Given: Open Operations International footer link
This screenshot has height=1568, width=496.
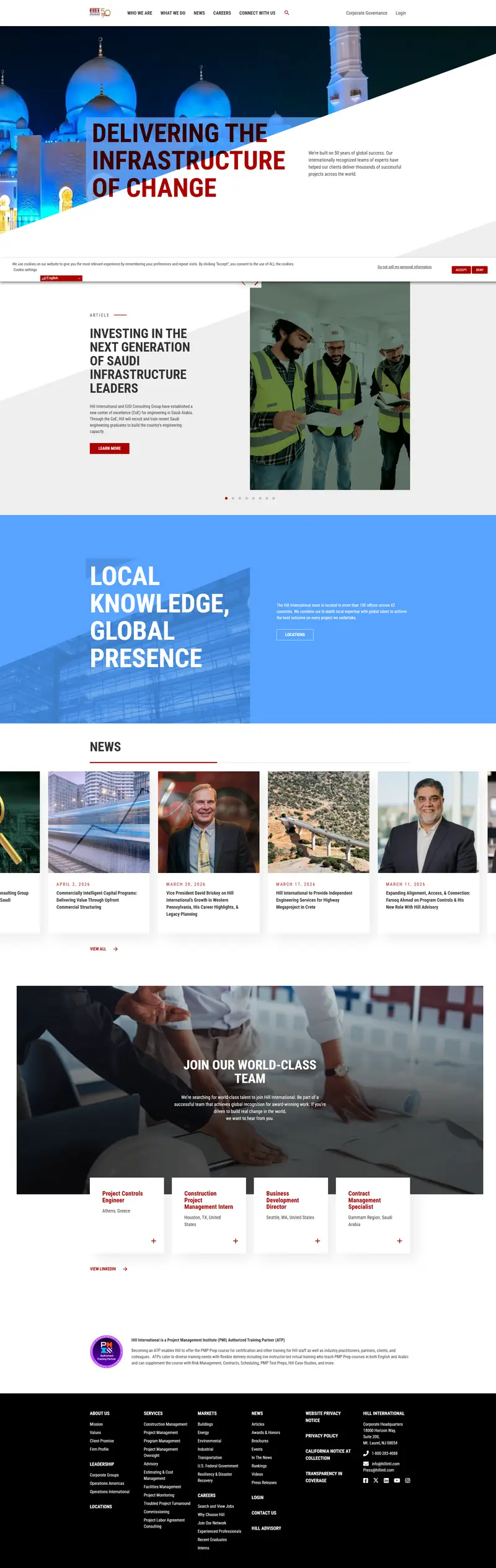Looking at the screenshot, I should (x=110, y=1492).
